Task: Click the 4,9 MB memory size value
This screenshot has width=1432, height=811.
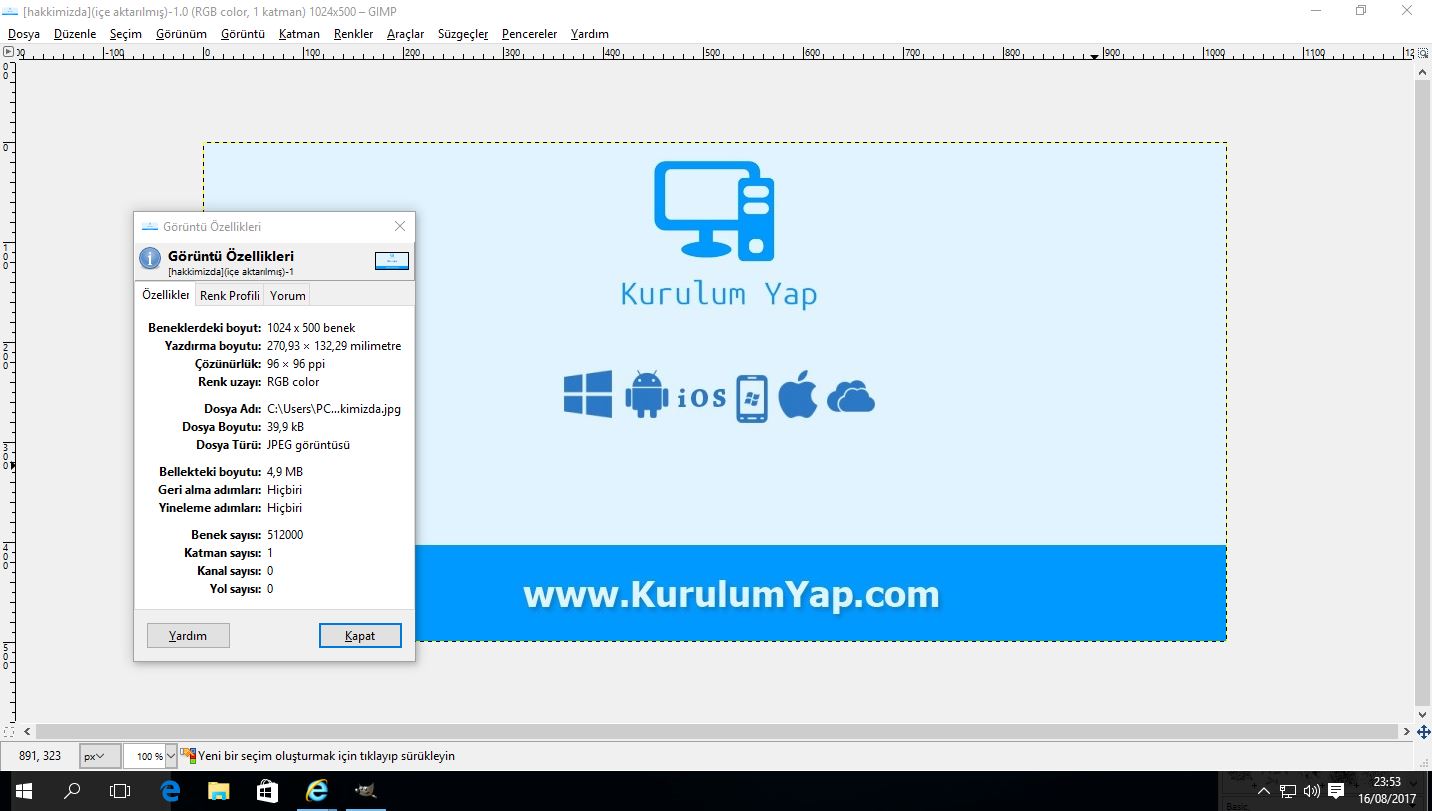Action: 285,472
